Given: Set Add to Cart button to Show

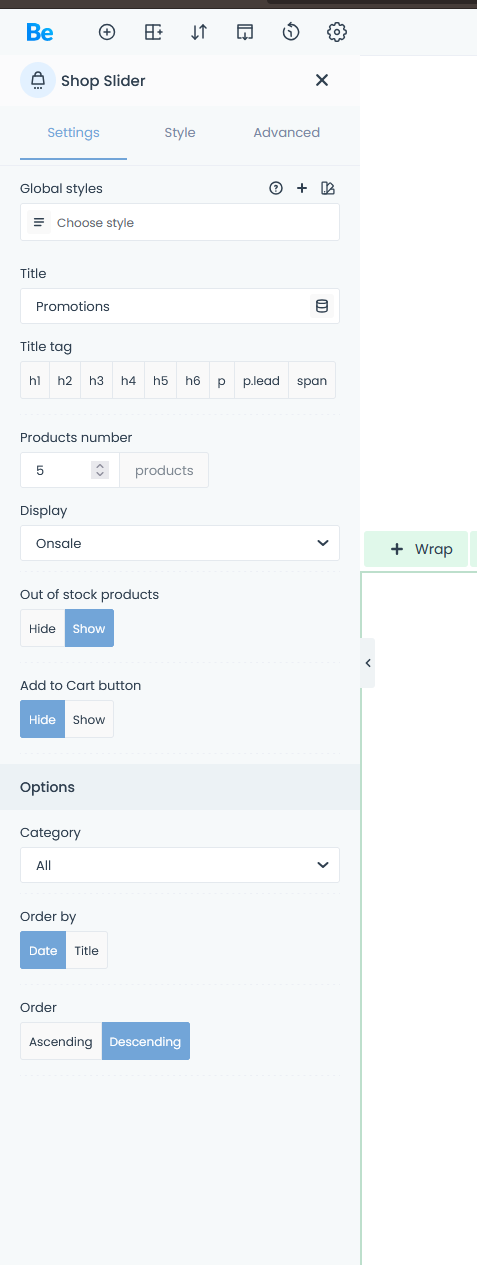Looking at the screenshot, I should coord(89,720).
